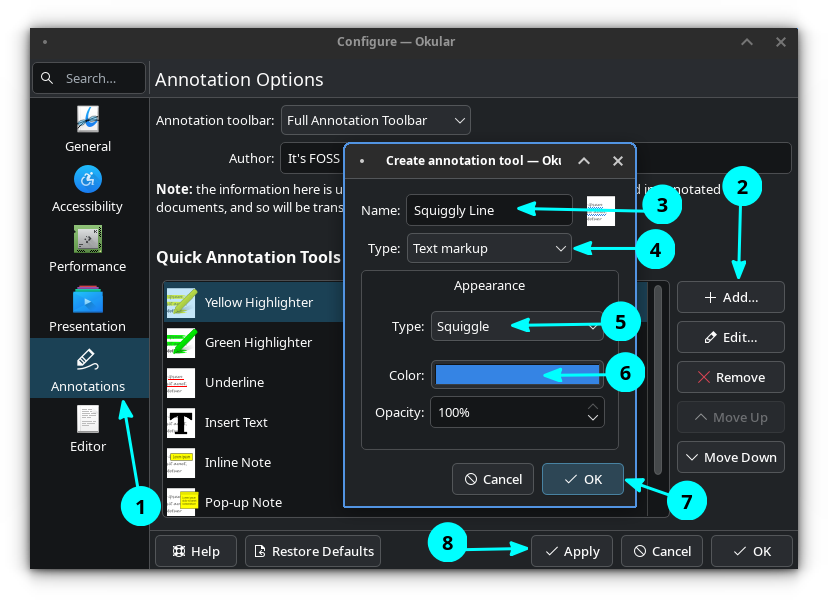828x601 pixels.
Task: Click the Insert Text tool icon
Action: pos(181,422)
